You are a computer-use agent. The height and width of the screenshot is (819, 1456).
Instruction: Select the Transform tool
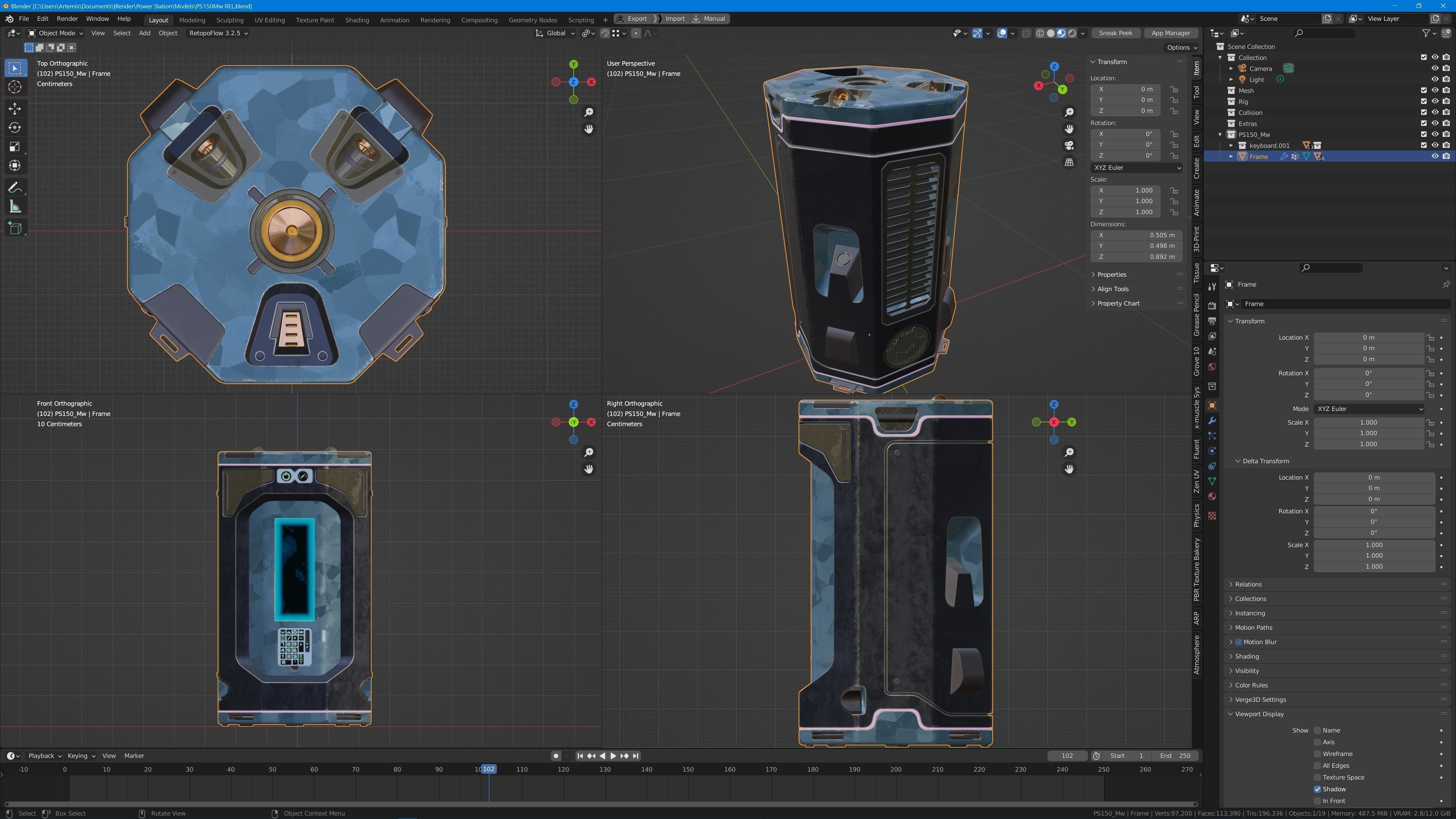15,166
